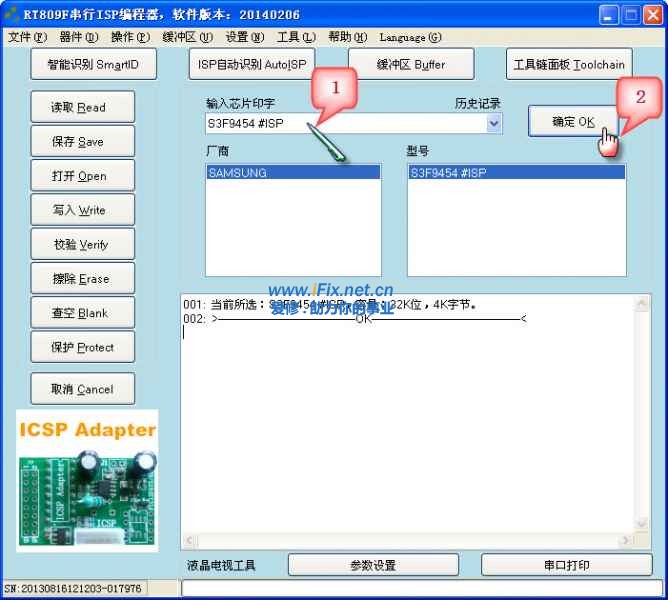This screenshot has width=668, height=600.
Task: Select S3F9454 #ISP in the model list
Action: [x=516, y=172]
